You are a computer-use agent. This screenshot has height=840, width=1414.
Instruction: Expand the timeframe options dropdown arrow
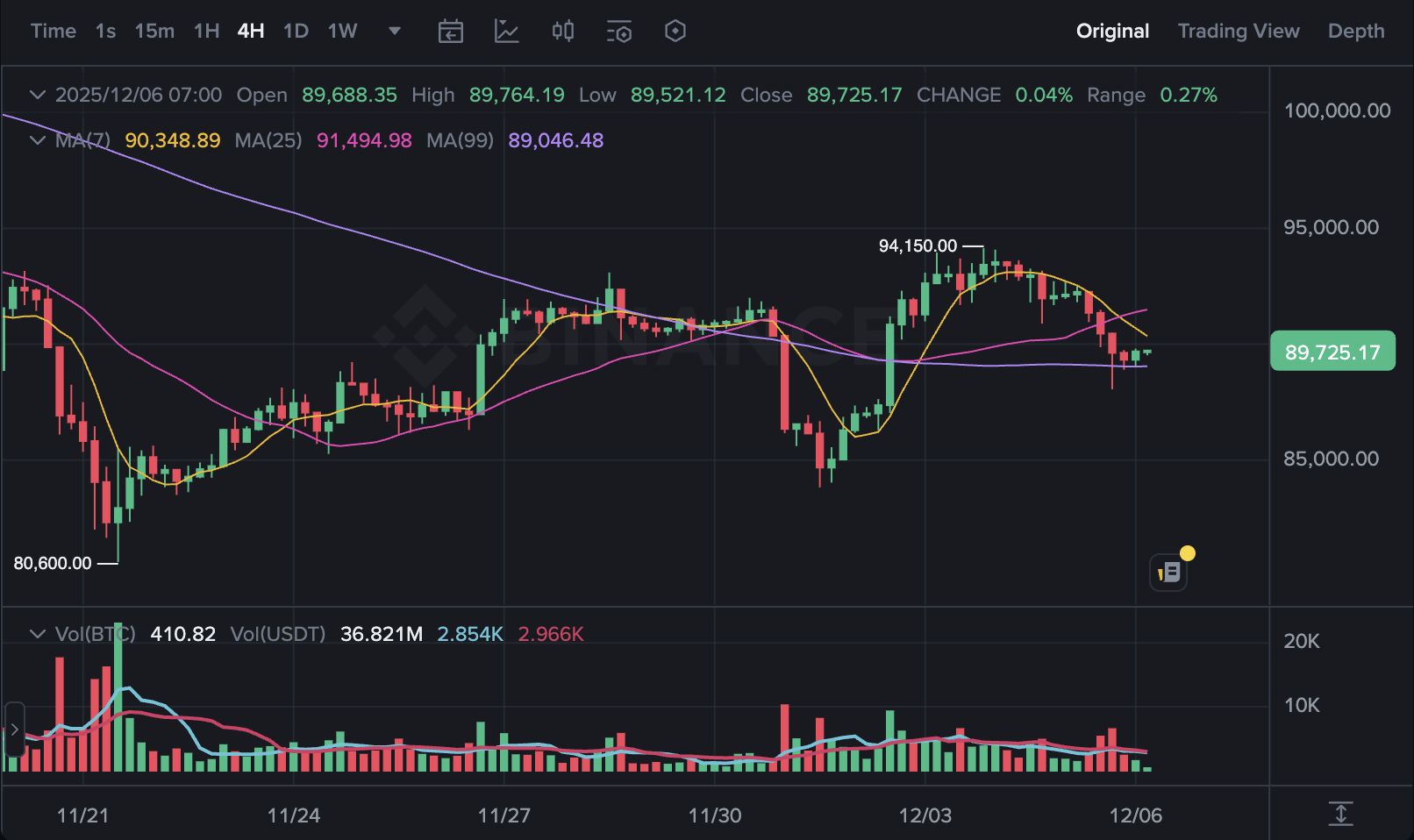tap(395, 31)
